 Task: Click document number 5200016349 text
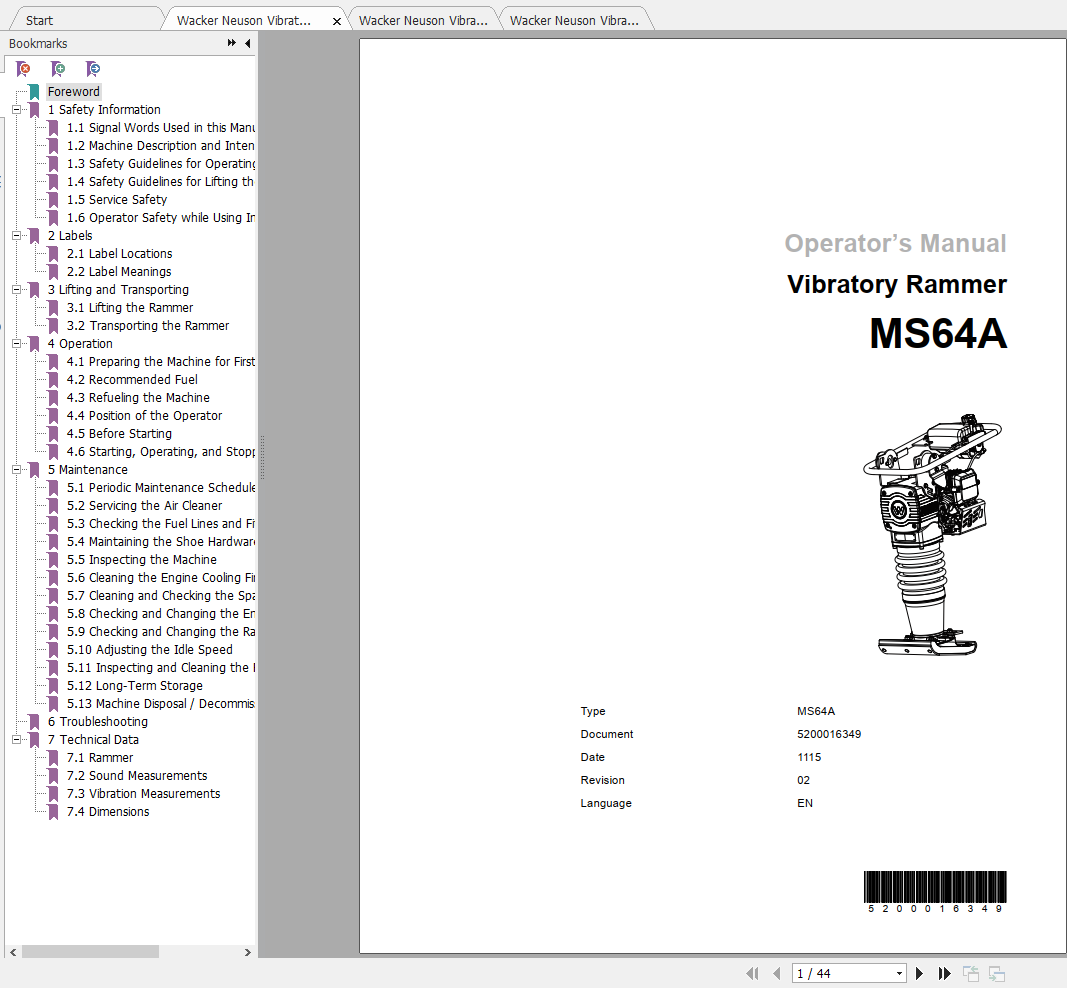[829, 734]
